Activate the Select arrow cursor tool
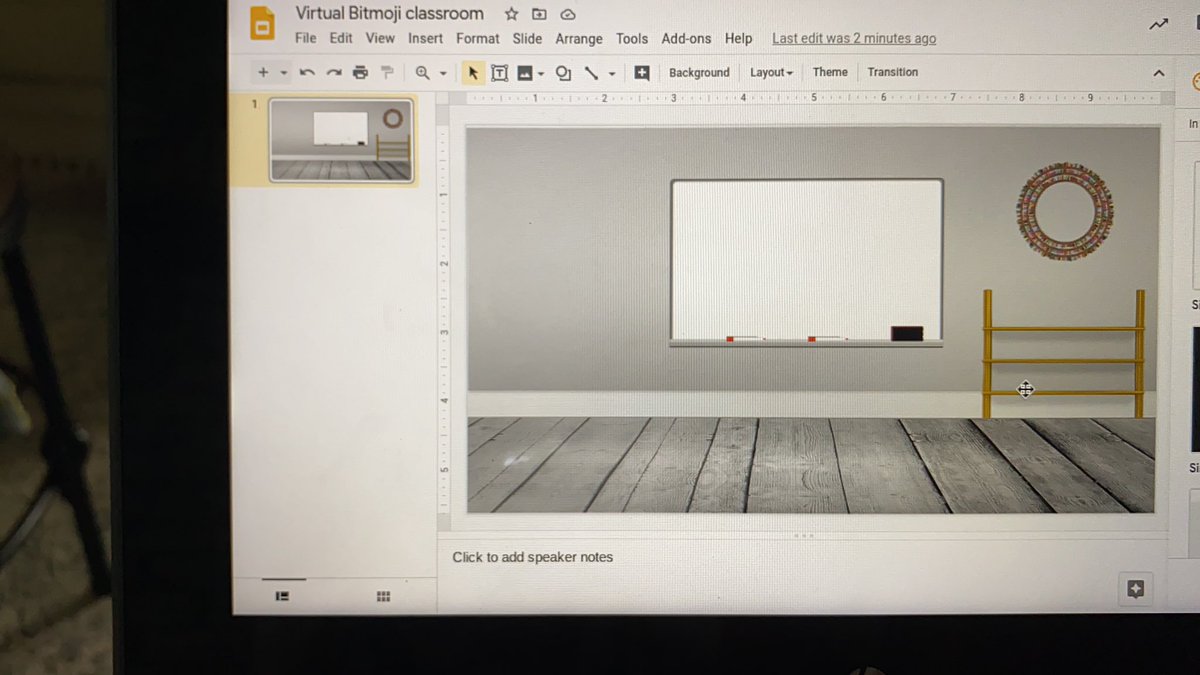Screen dimensions: 1200x675 (x=473, y=72)
